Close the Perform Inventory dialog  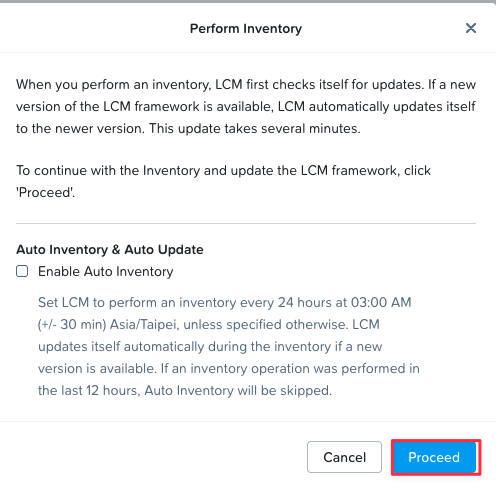(x=471, y=28)
